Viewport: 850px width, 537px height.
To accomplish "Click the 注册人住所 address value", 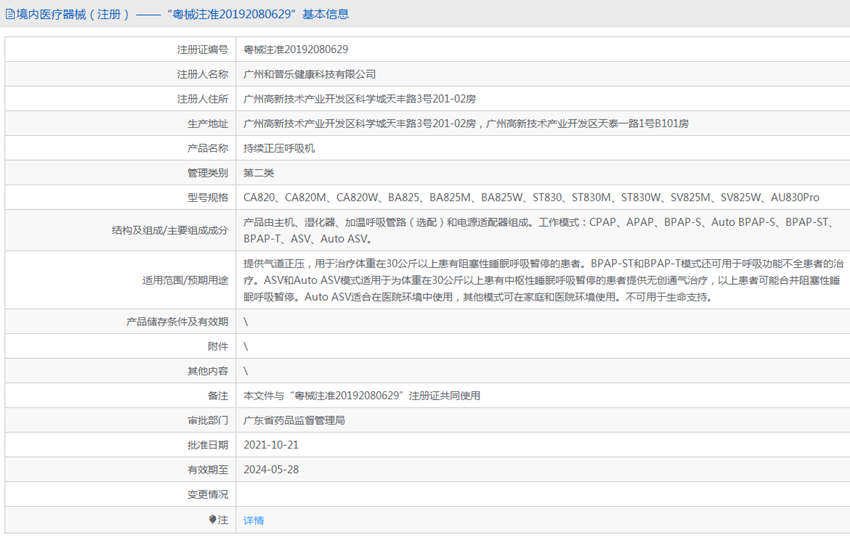I will point(359,99).
